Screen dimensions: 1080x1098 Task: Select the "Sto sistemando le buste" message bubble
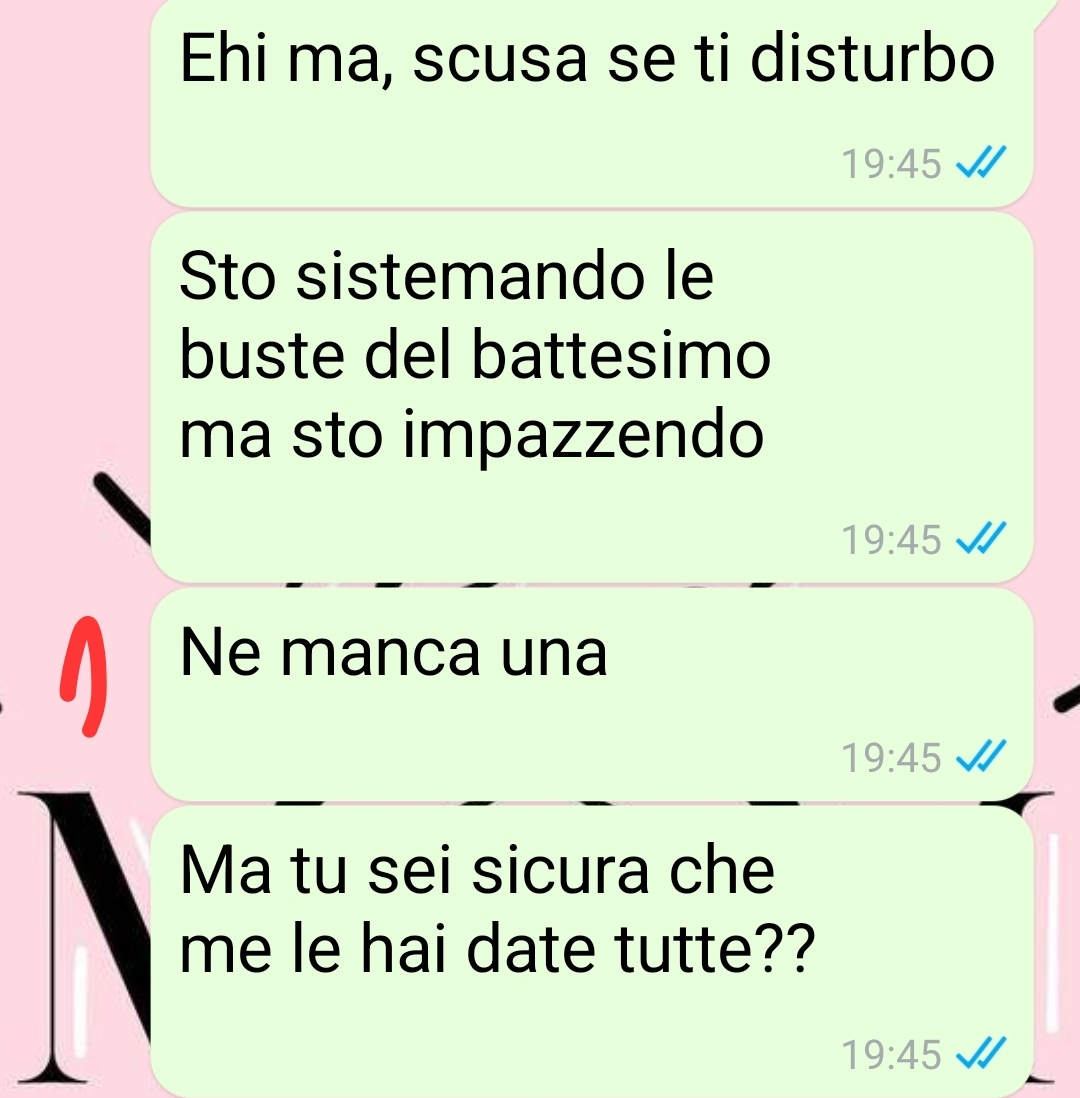pyautogui.click(x=592, y=397)
